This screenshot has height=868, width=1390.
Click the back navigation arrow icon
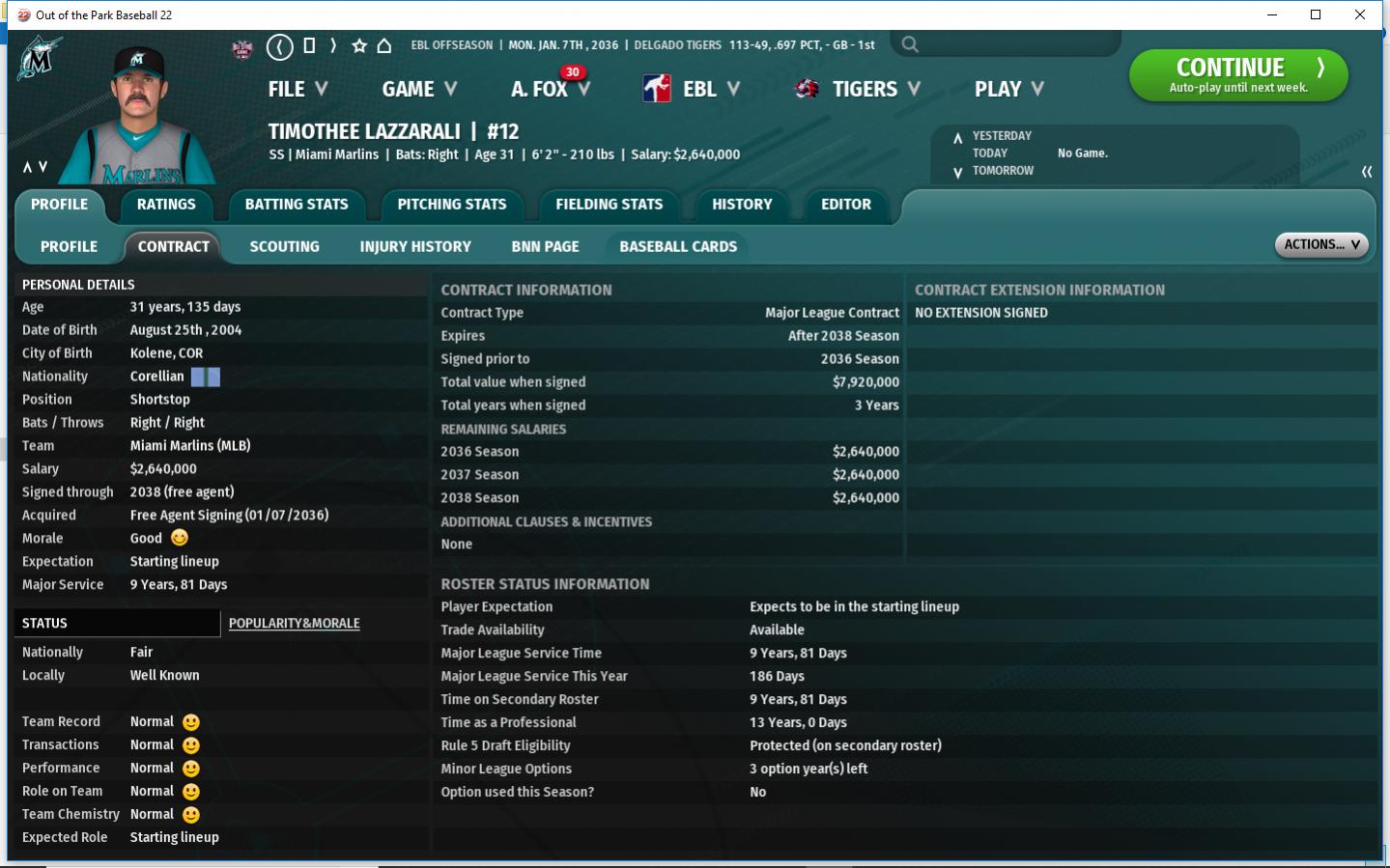click(x=279, y=46)
